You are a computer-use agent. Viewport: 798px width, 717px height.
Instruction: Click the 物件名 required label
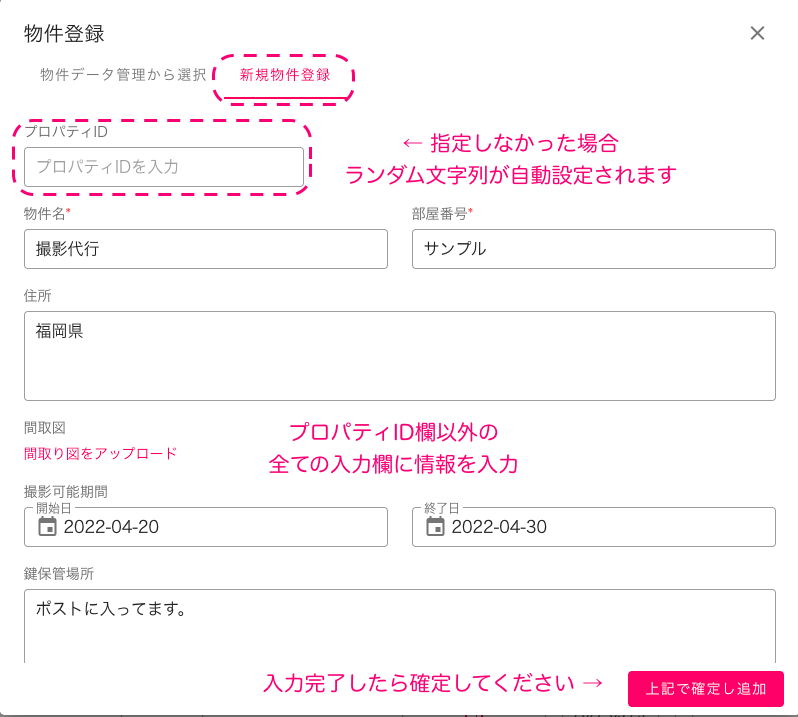pyautogui.click(x=47, y=214)
